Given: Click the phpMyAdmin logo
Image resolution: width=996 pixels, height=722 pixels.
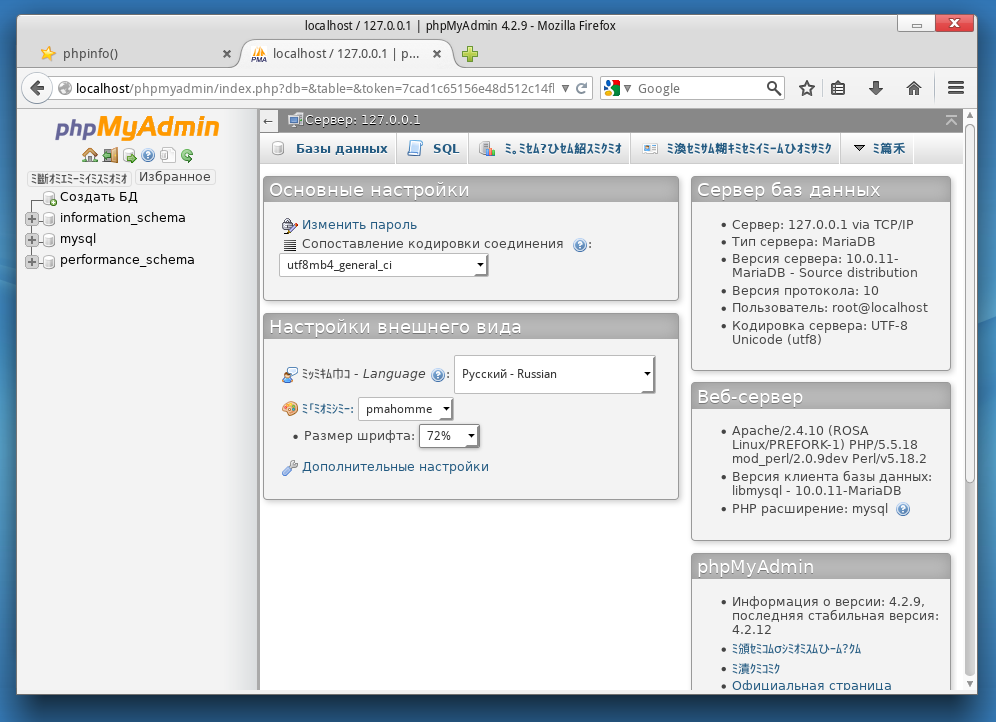Looking at the screenshot, I should tap(137, 127).
